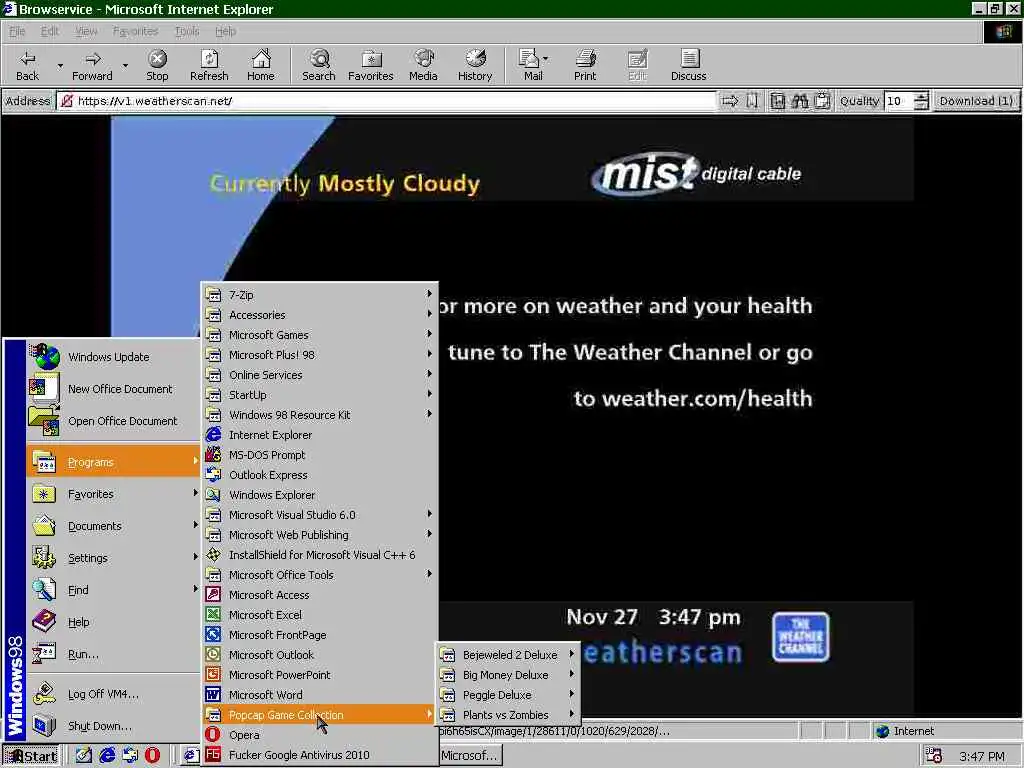This screenshot has width=1024, height=768.
Task: Select Windows Update in Start menu
Action: [114, 357]
